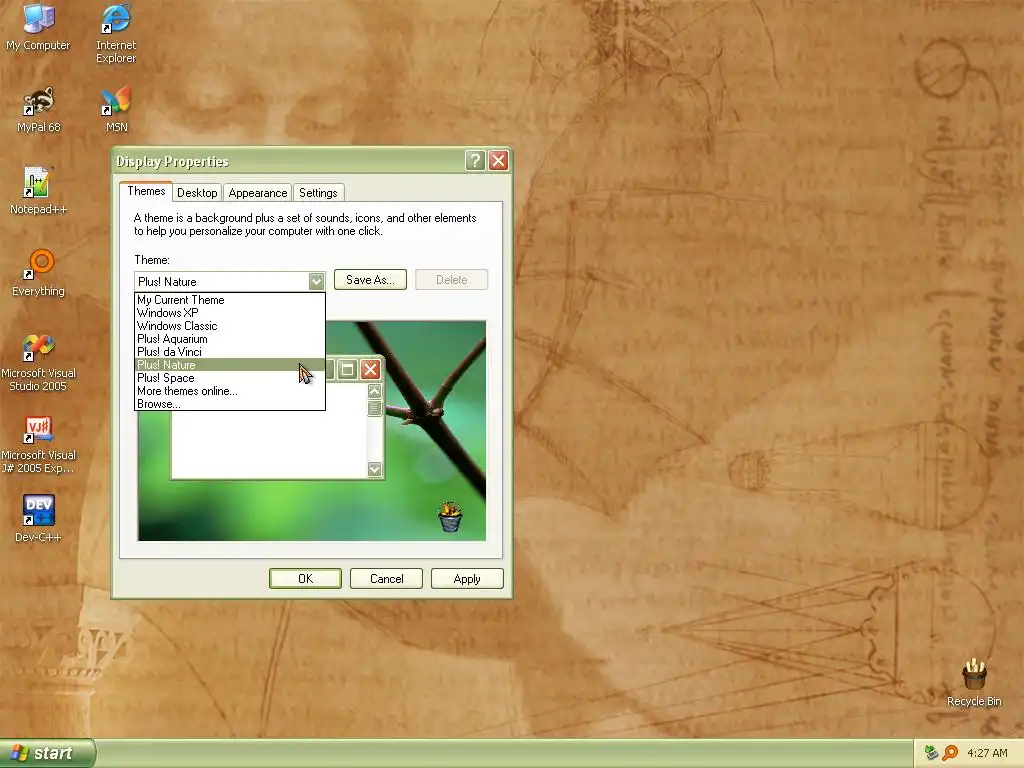Close the Display Properties dialog
1024x768 pixels.
pyautogui.click(x=498, y=161)
